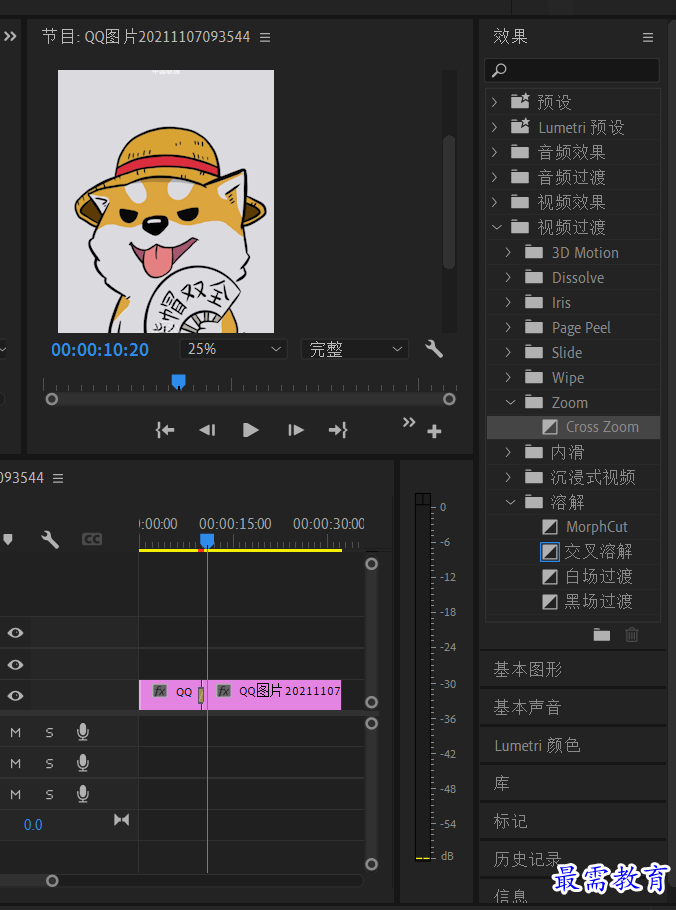Open the 基本图形 panel tab
This screenshot has height=910, width=676.
pyautogui.click(x=527, y=670)
